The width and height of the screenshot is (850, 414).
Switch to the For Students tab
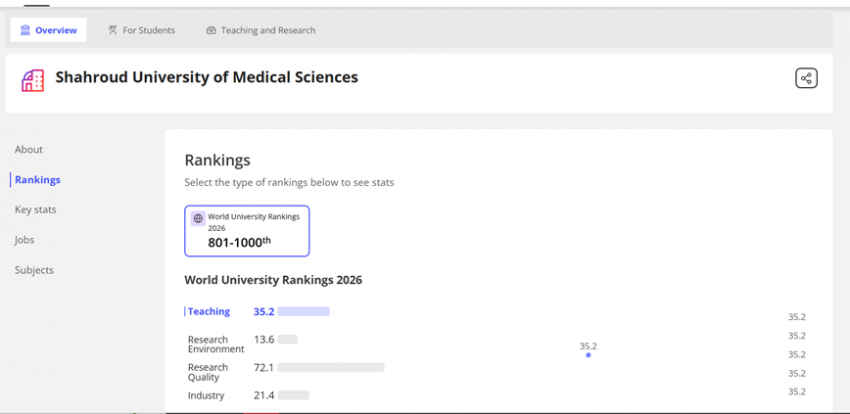141,30
